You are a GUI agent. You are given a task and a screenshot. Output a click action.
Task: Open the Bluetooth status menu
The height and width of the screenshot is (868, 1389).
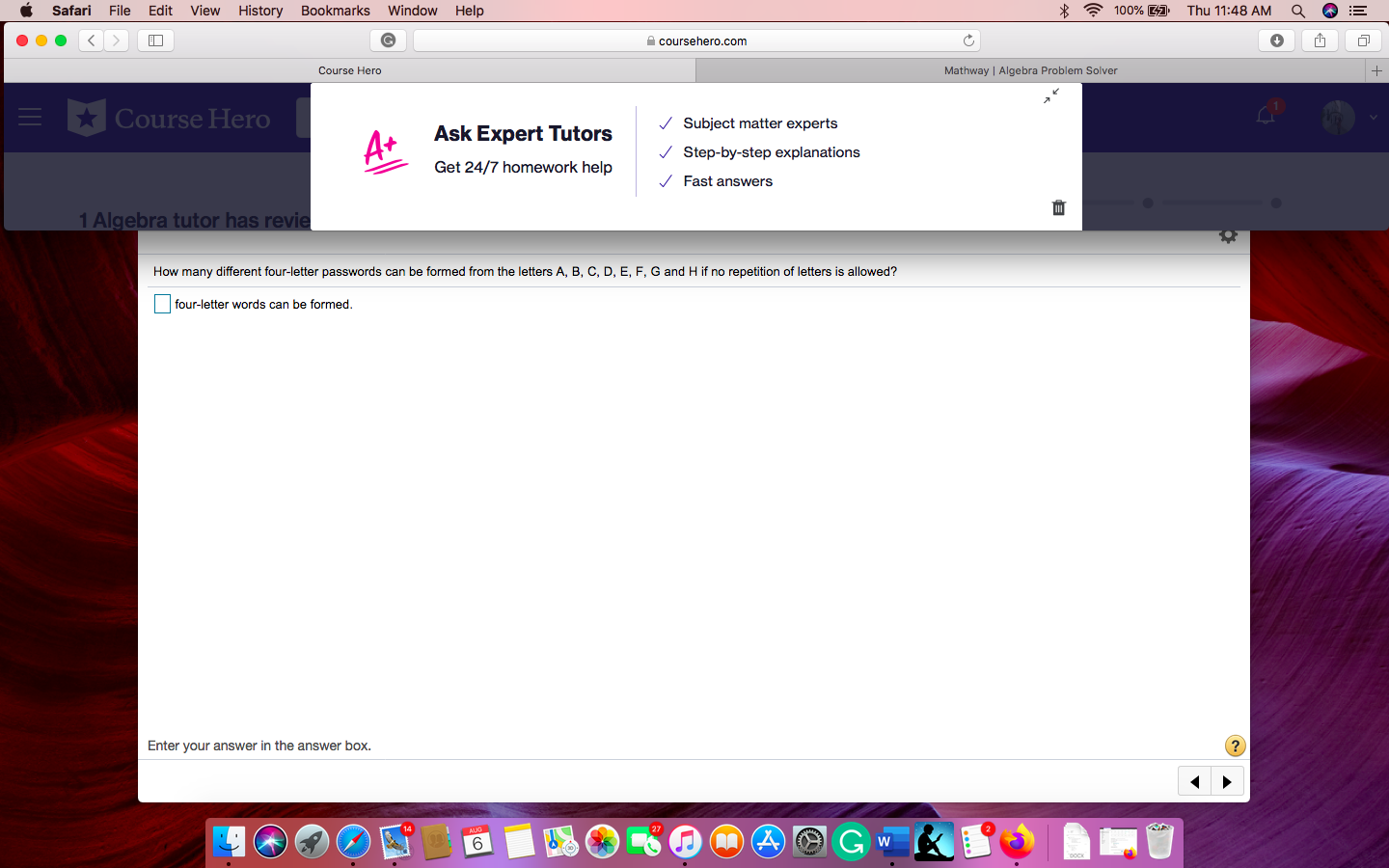(1064, 11)
